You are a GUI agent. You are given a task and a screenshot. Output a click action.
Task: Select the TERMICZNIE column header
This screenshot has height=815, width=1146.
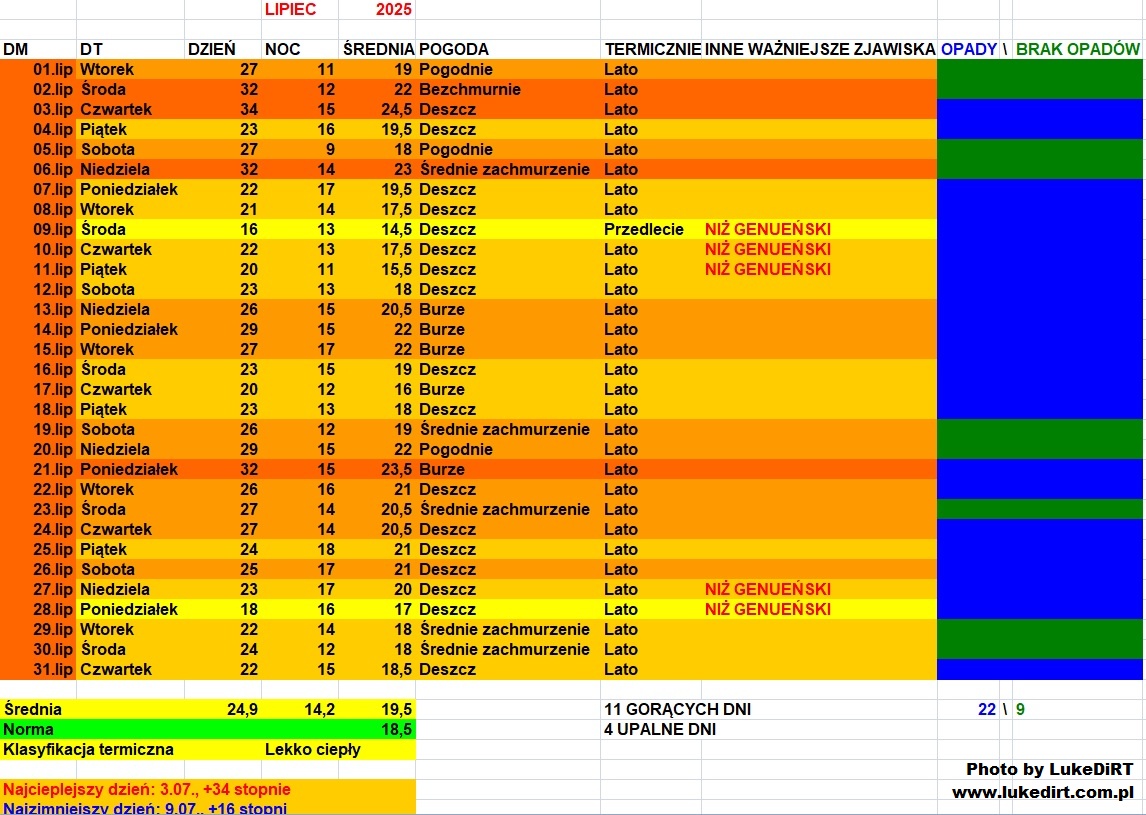point(652,49)
